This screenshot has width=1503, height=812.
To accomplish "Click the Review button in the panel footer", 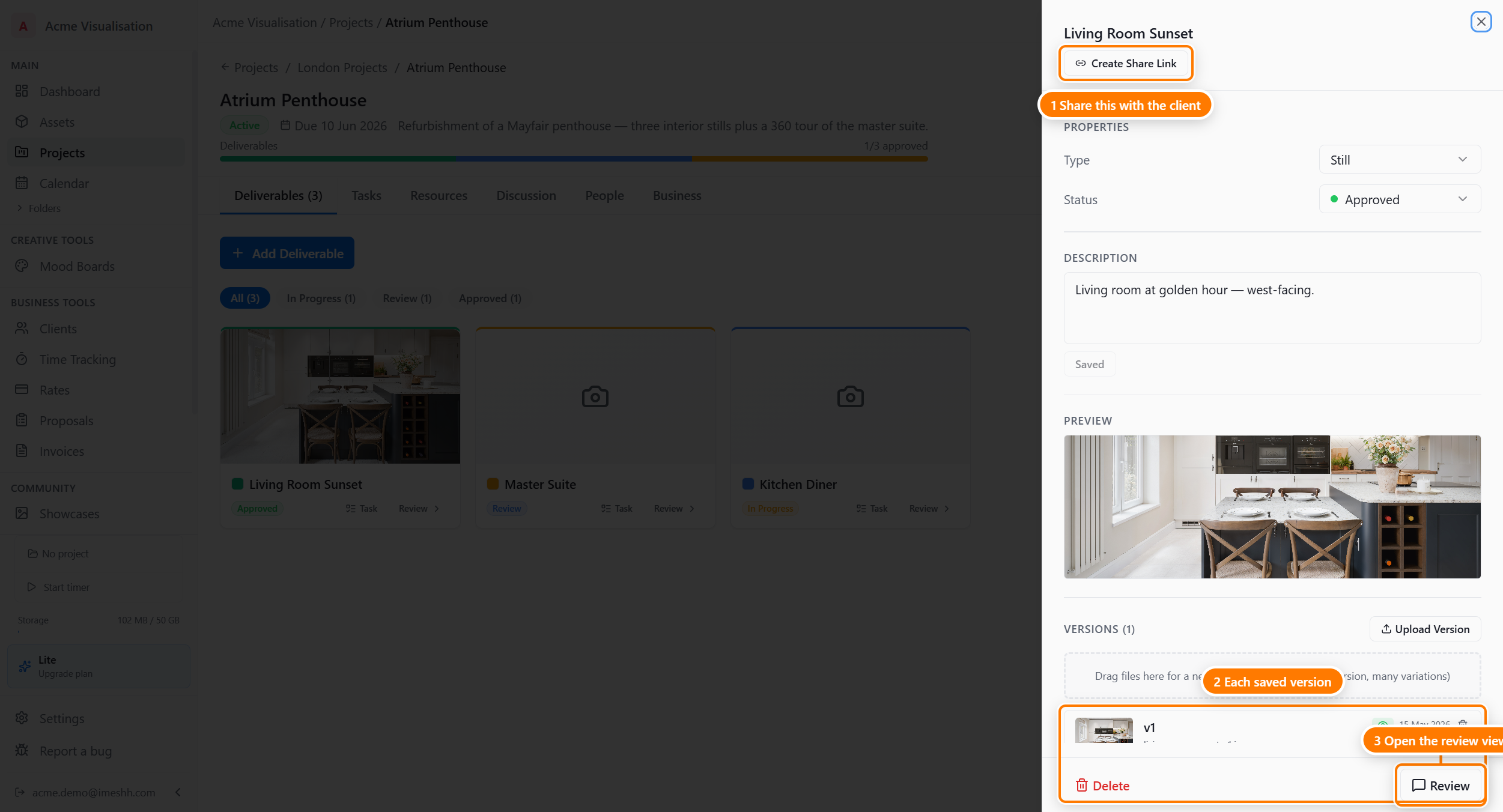I will point(1440,786).
